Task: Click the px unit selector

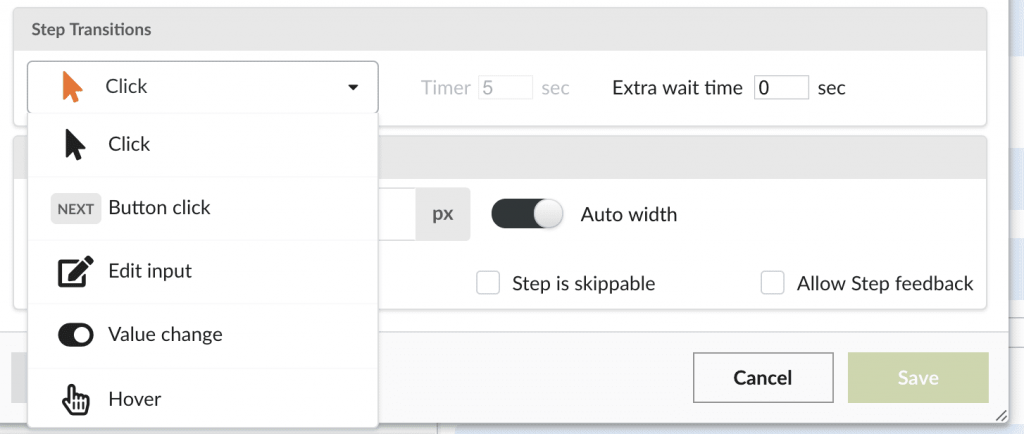Action: point(443,214)
